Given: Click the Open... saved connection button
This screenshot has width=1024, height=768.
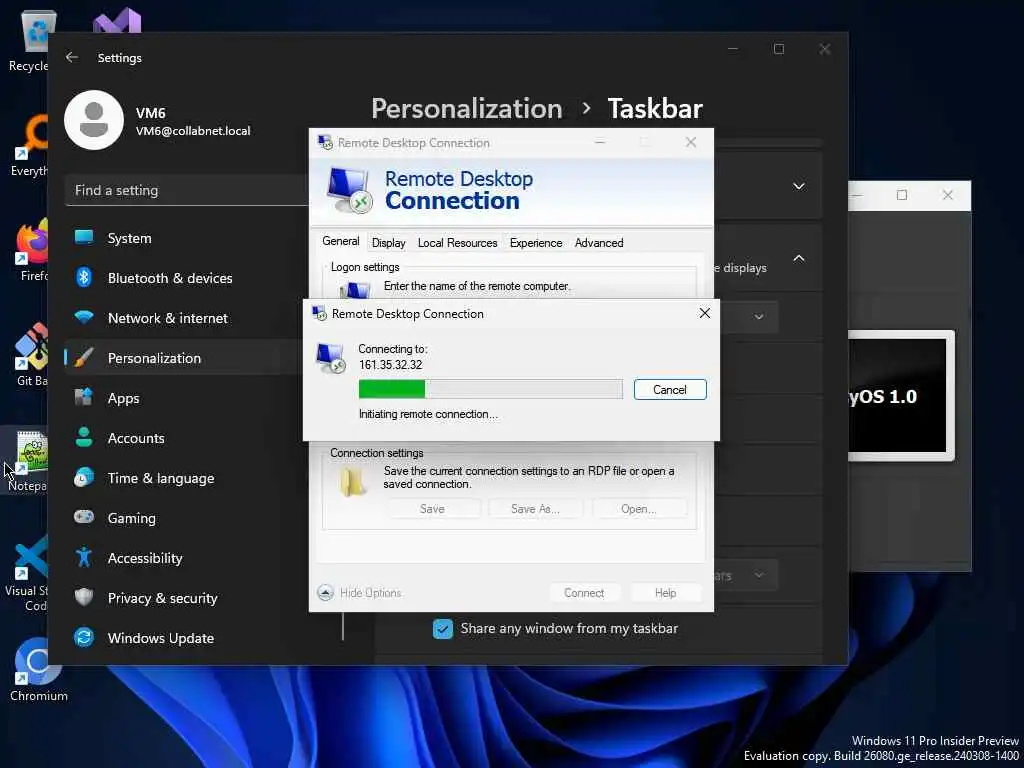Looking at the screenshot, I should pyautogui.click(x=639, y=509).
